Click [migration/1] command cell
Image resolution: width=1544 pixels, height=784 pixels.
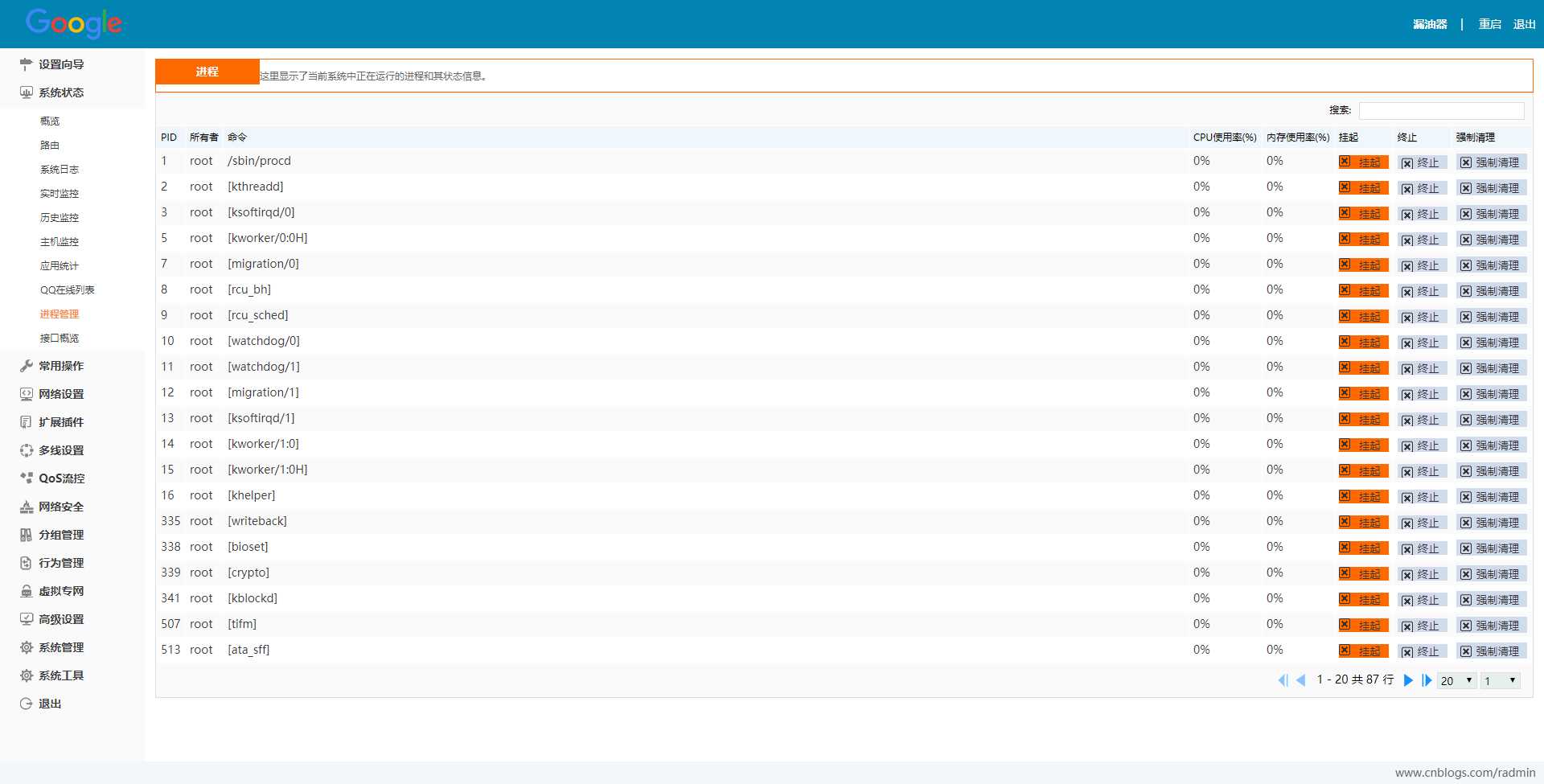pyautogui.click(x=263, y=392)
